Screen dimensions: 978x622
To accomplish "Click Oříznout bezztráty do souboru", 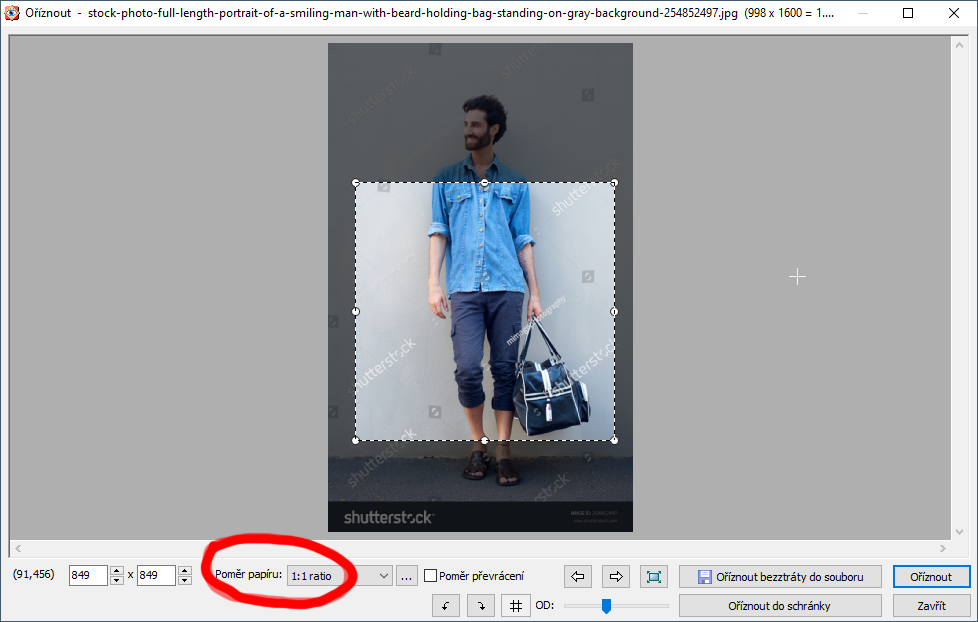I will click(780, 576).
